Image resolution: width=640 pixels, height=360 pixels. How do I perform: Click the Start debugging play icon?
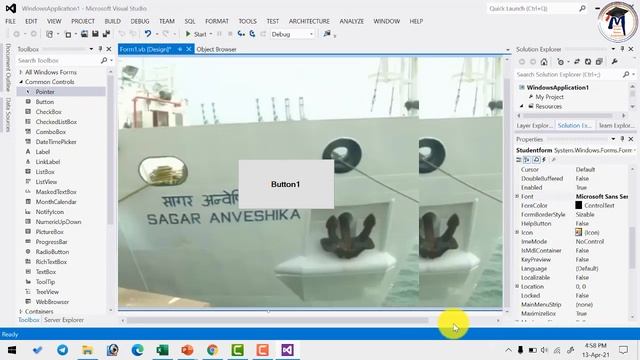[x=188, y=34]
